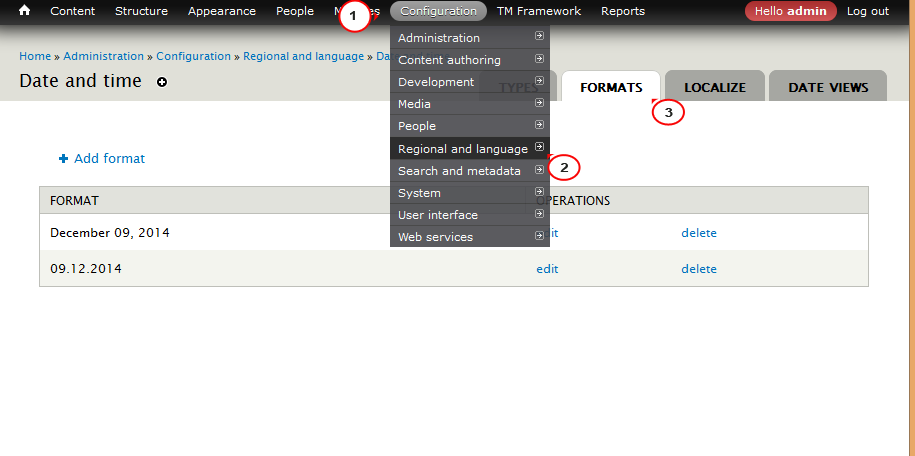
Task: Expand the System submenu arrow
Action: point(539,192)
